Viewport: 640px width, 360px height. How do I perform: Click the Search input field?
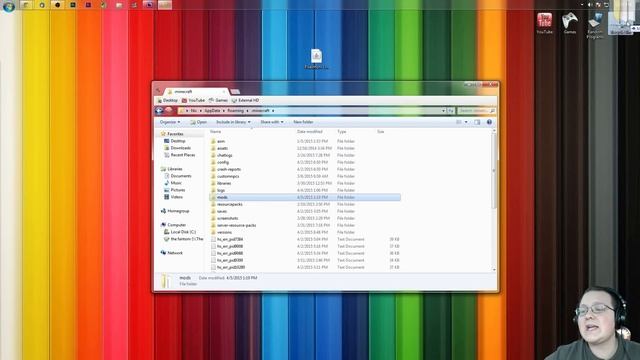(476, 111)
